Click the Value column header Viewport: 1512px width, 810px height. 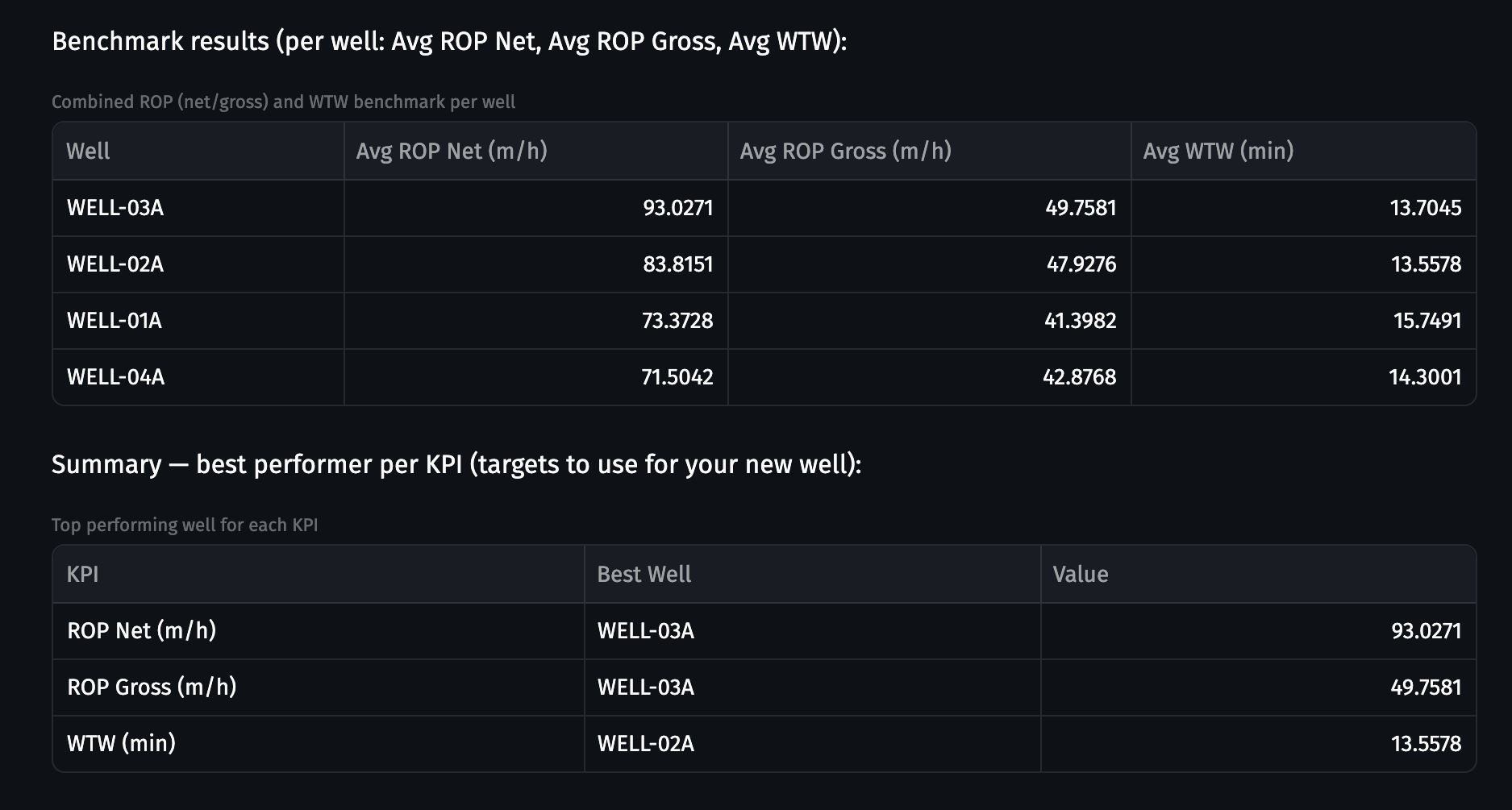(1080, 575)
